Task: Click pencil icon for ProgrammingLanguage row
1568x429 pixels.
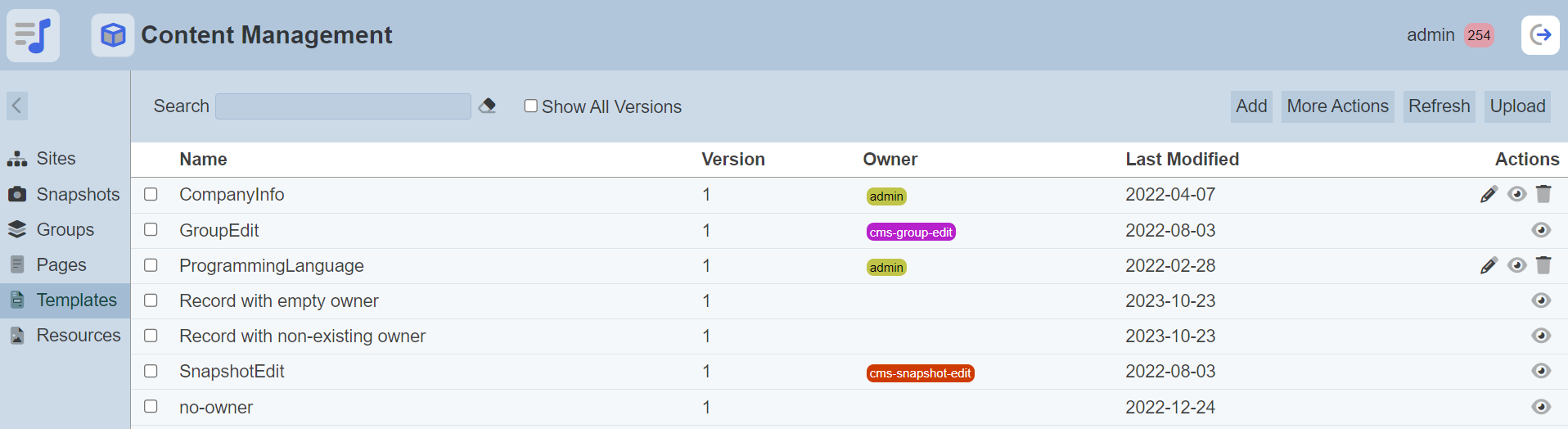Action: point(1489,265)
